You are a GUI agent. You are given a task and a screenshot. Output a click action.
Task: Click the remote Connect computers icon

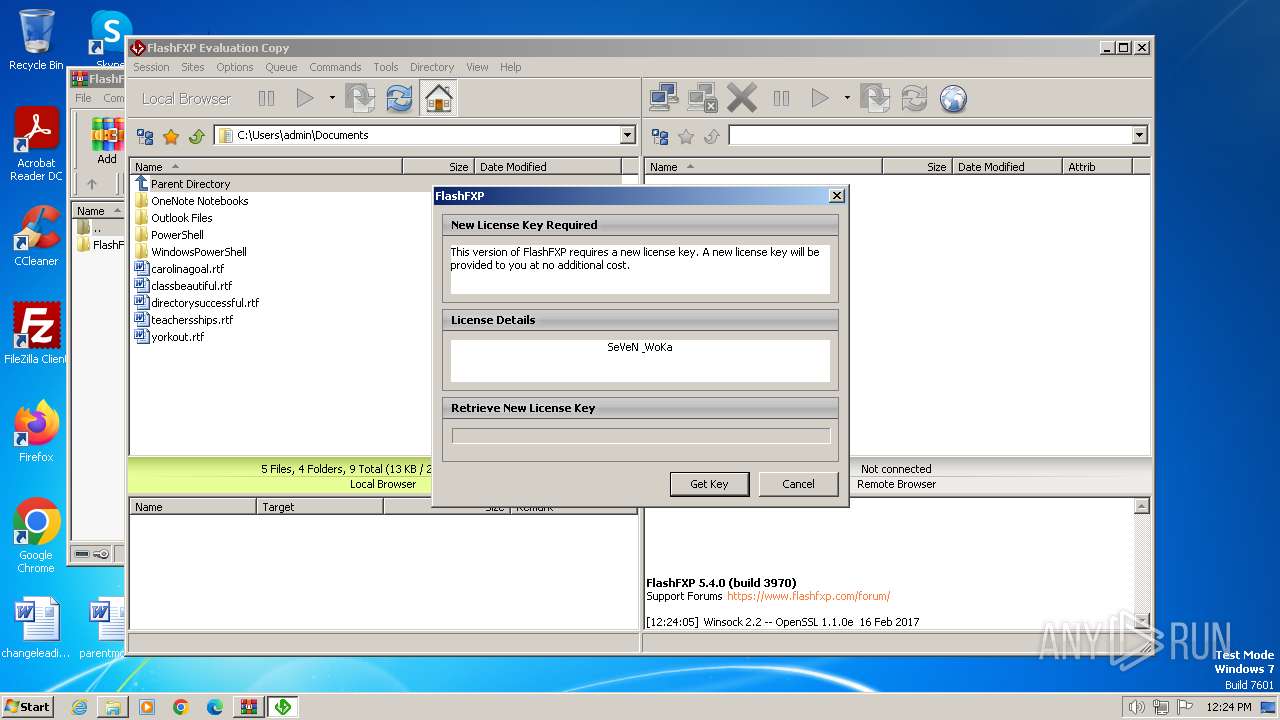(664, 98)
